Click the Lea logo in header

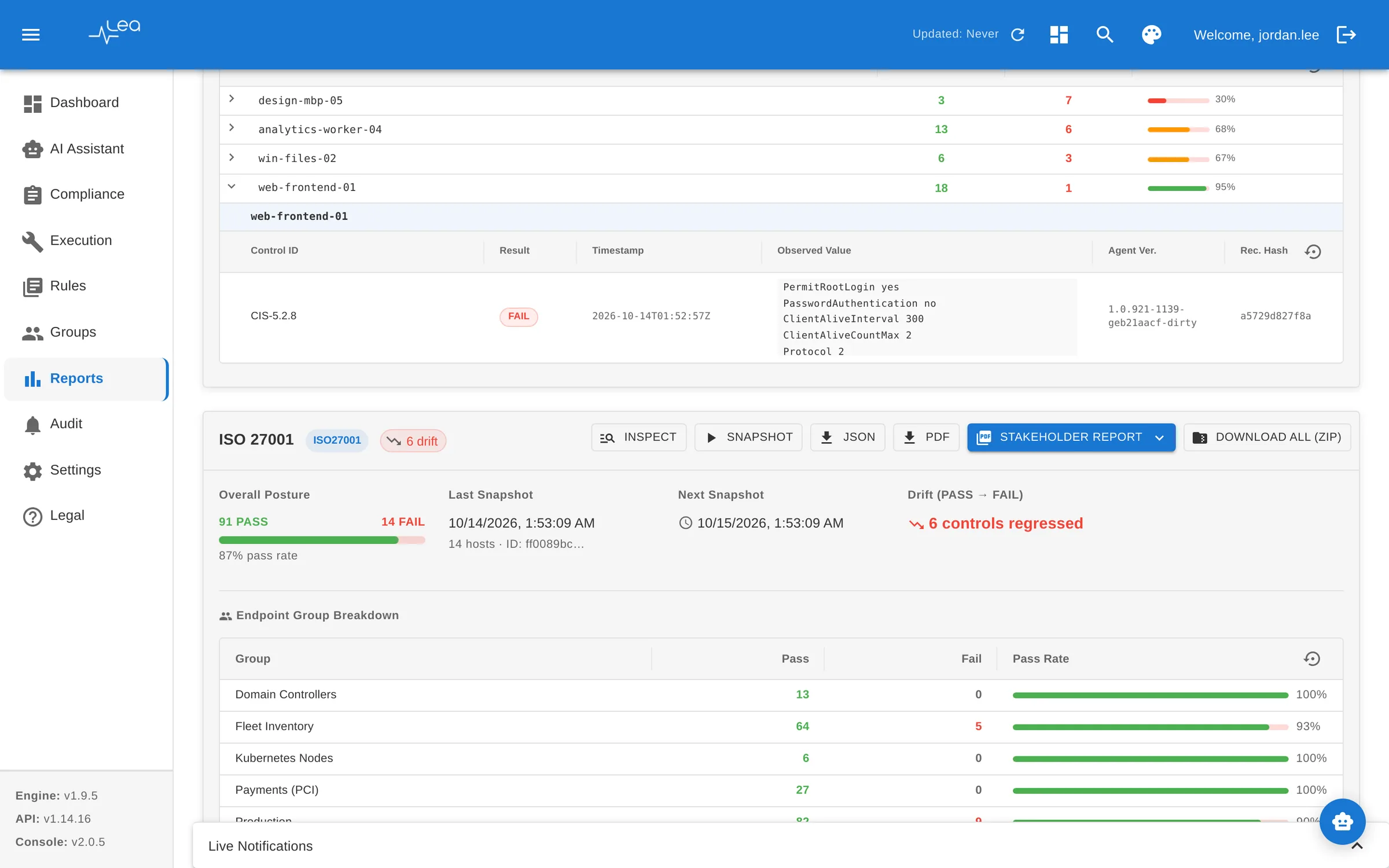point(115,32)
